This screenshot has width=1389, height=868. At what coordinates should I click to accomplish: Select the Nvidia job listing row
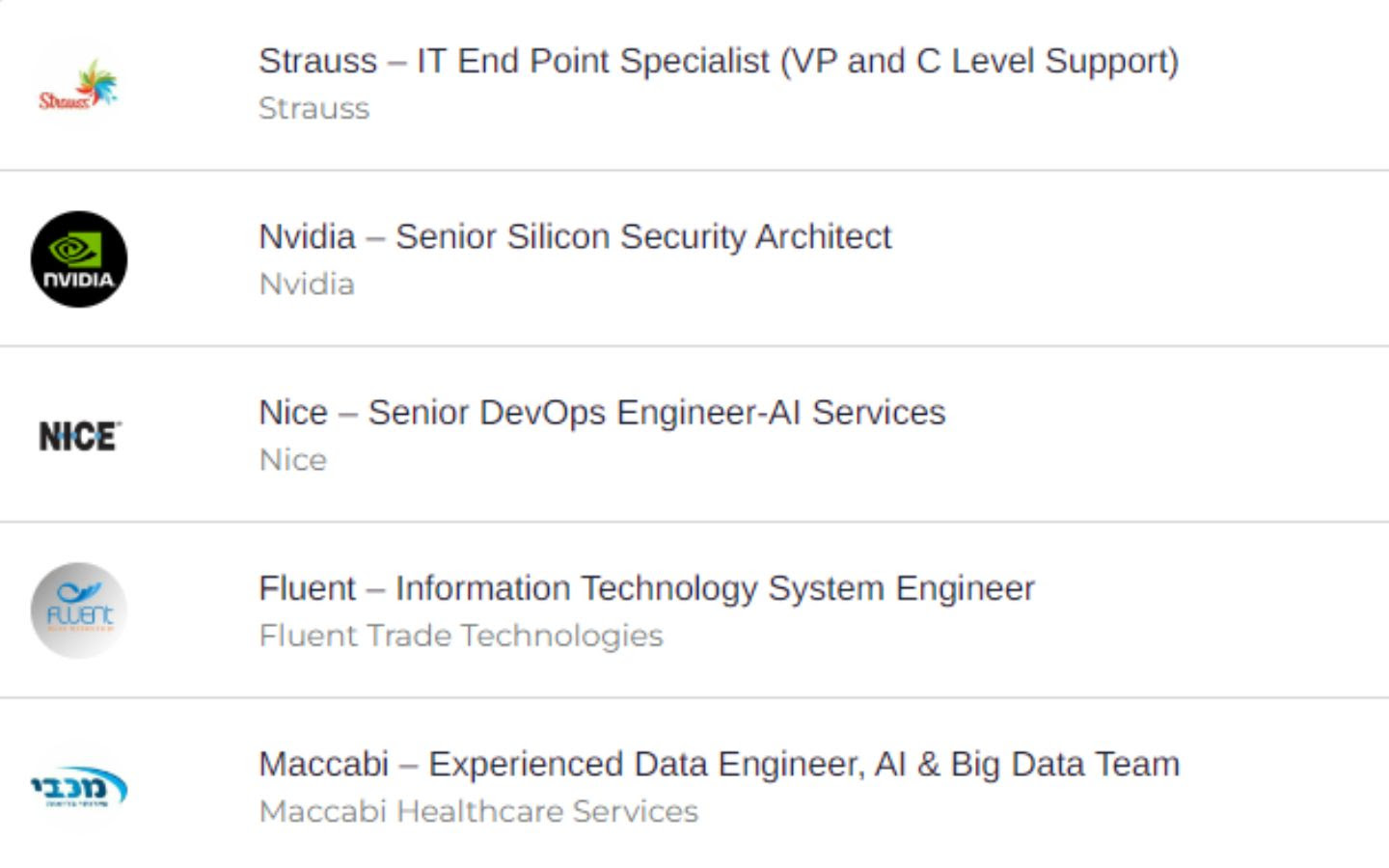point(694,258)
